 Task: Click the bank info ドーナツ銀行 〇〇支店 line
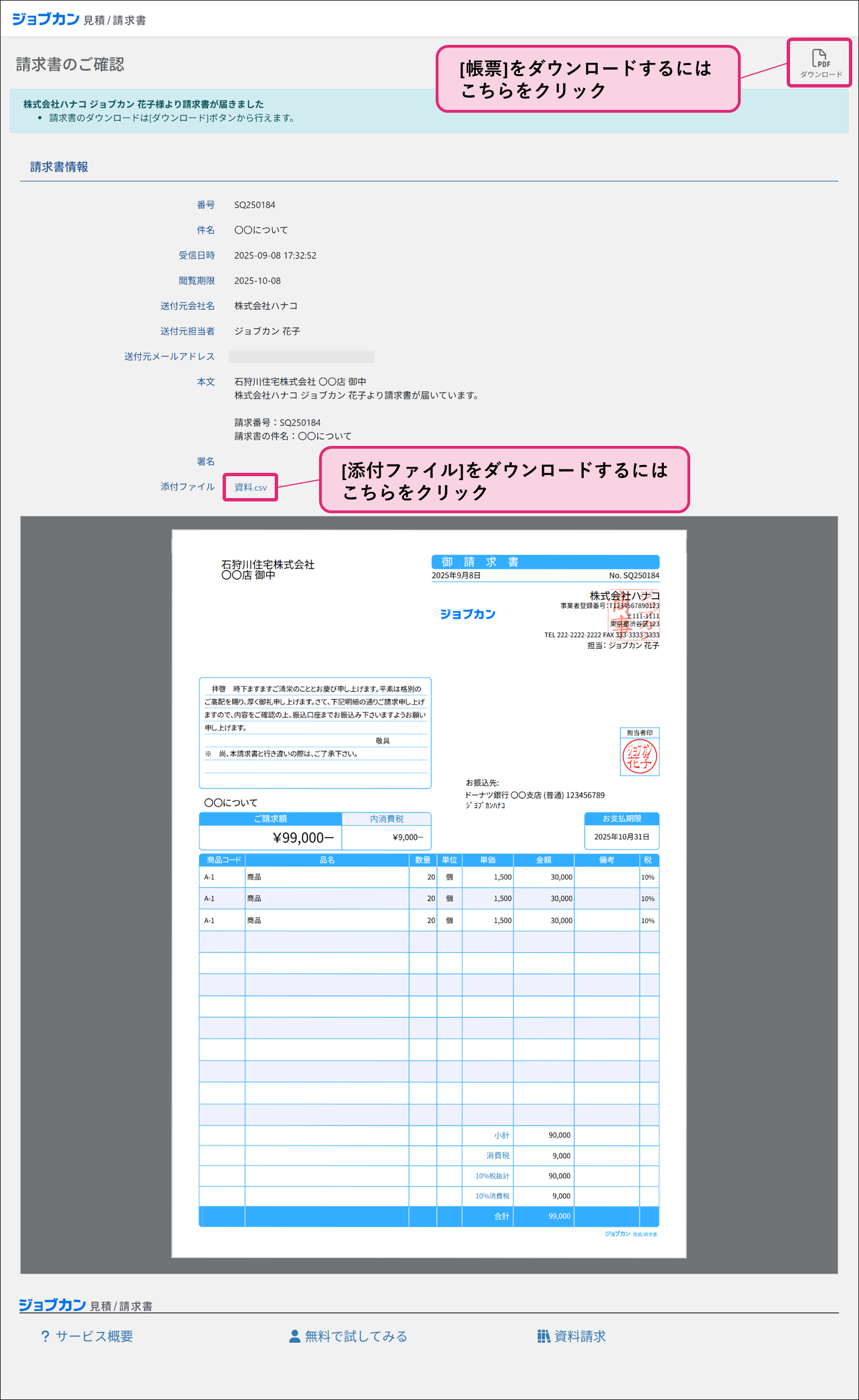tap(534, 795)
